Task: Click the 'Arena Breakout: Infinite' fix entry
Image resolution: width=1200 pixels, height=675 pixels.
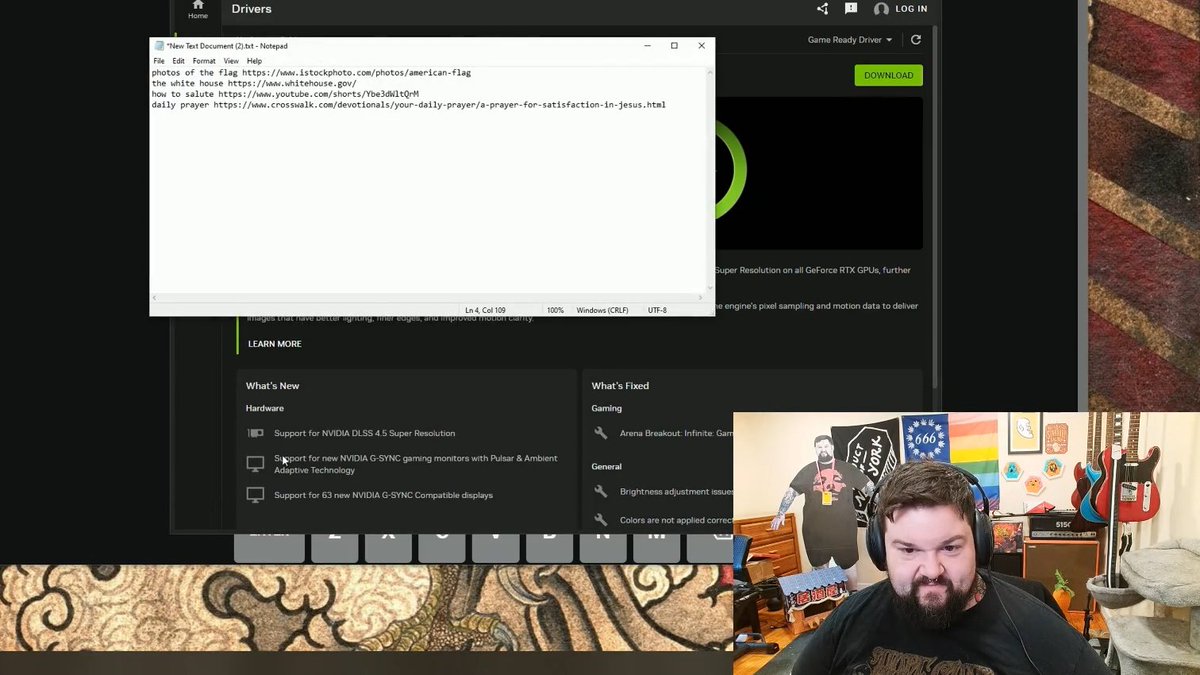Action: tap(677, 433)
